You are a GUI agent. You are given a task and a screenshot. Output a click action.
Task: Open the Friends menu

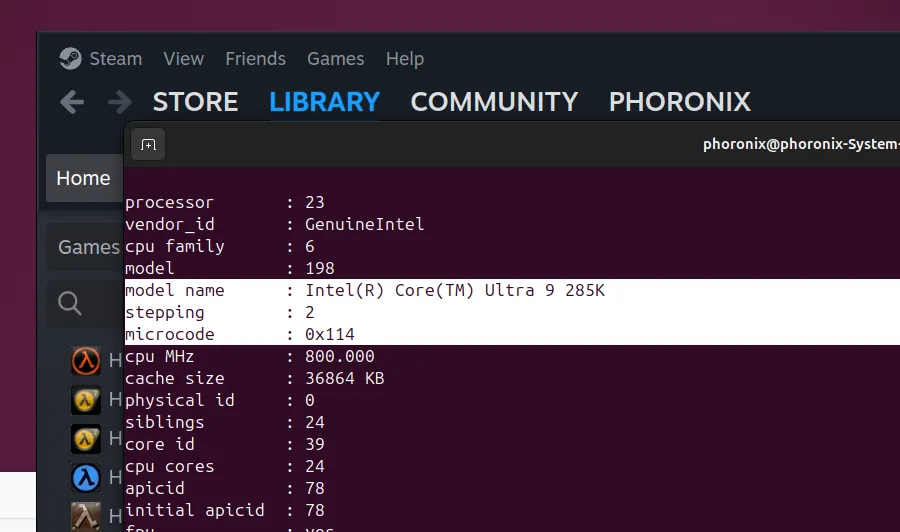coord(255,59)
